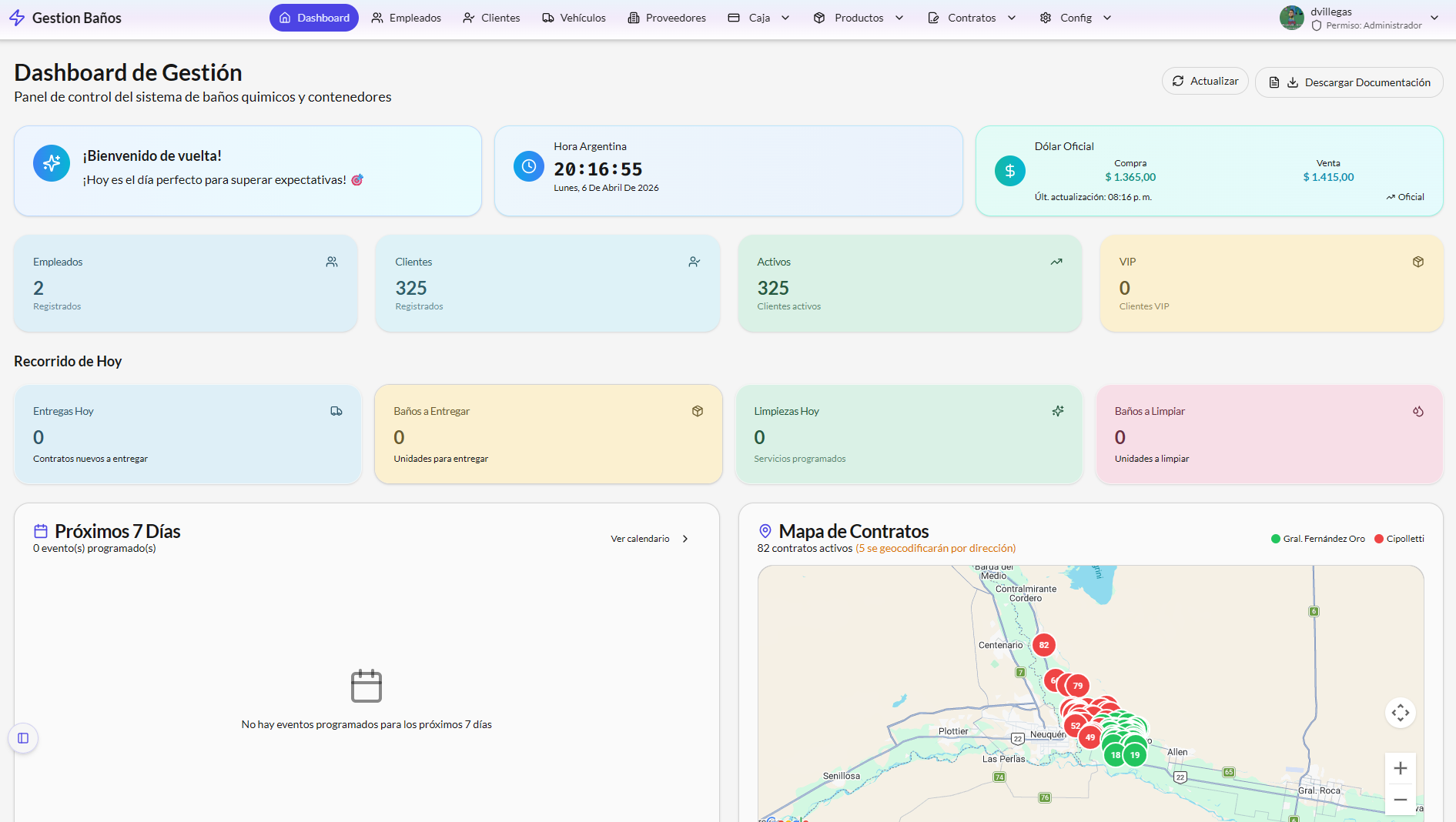Click the sparkle welcome icon
This screenshot has width=1456, height=822.
click(52, 163)
